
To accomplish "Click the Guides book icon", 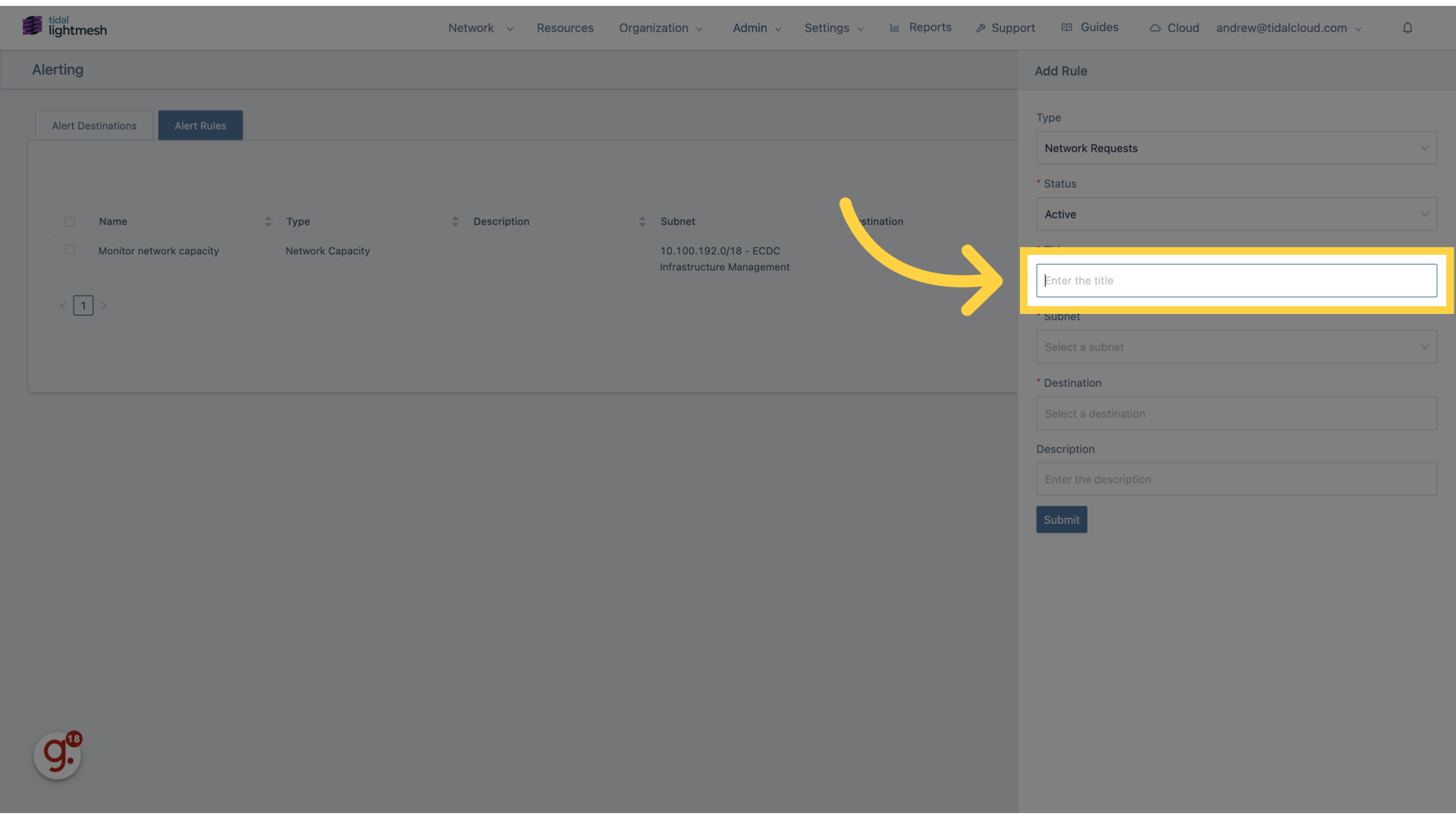I will 1067,27.
